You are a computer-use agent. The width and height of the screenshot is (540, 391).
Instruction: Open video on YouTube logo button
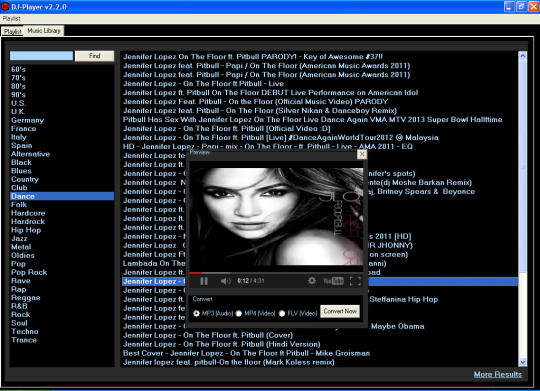point(333,281)
